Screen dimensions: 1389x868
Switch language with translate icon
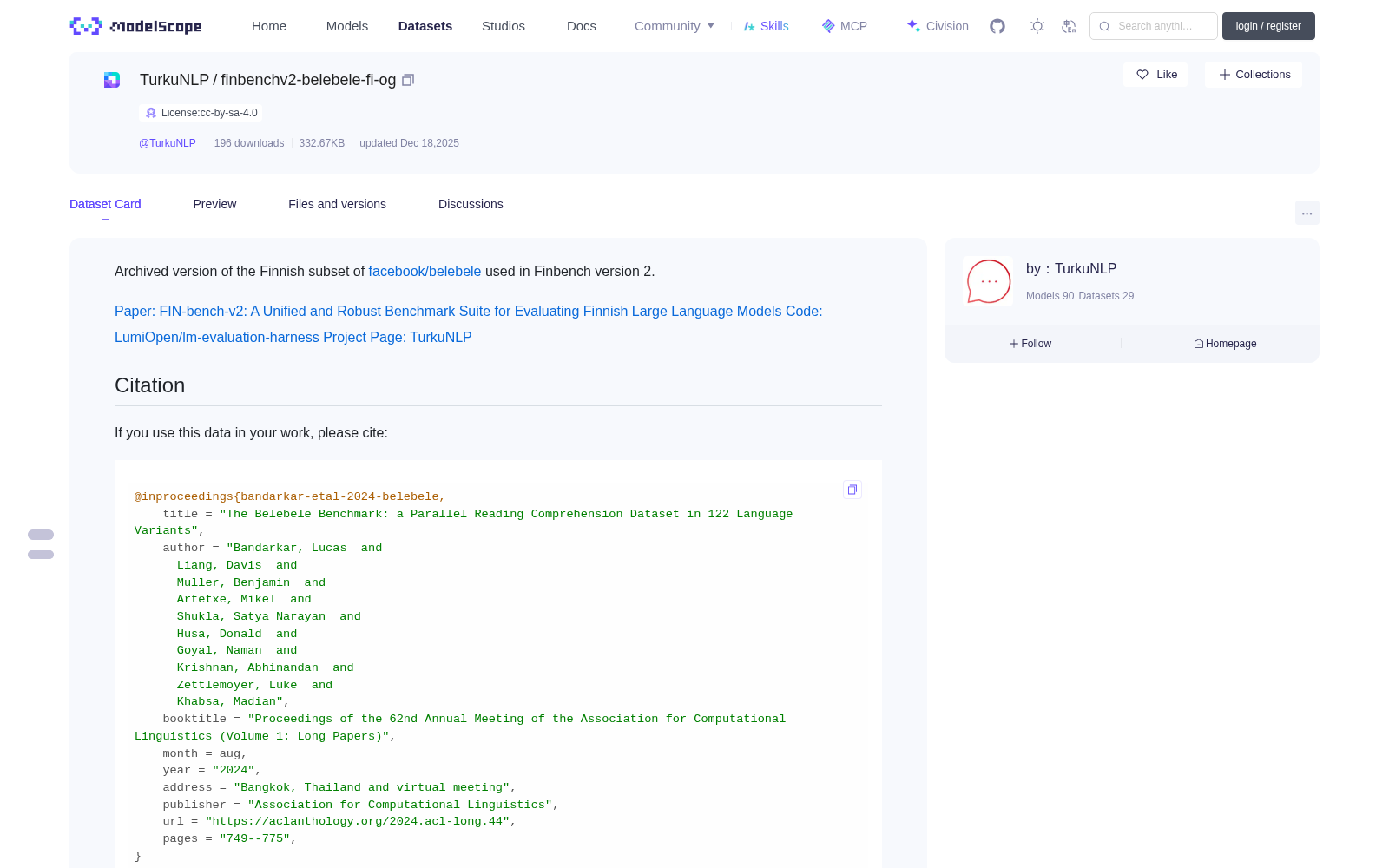click(x=1070, y=26)
